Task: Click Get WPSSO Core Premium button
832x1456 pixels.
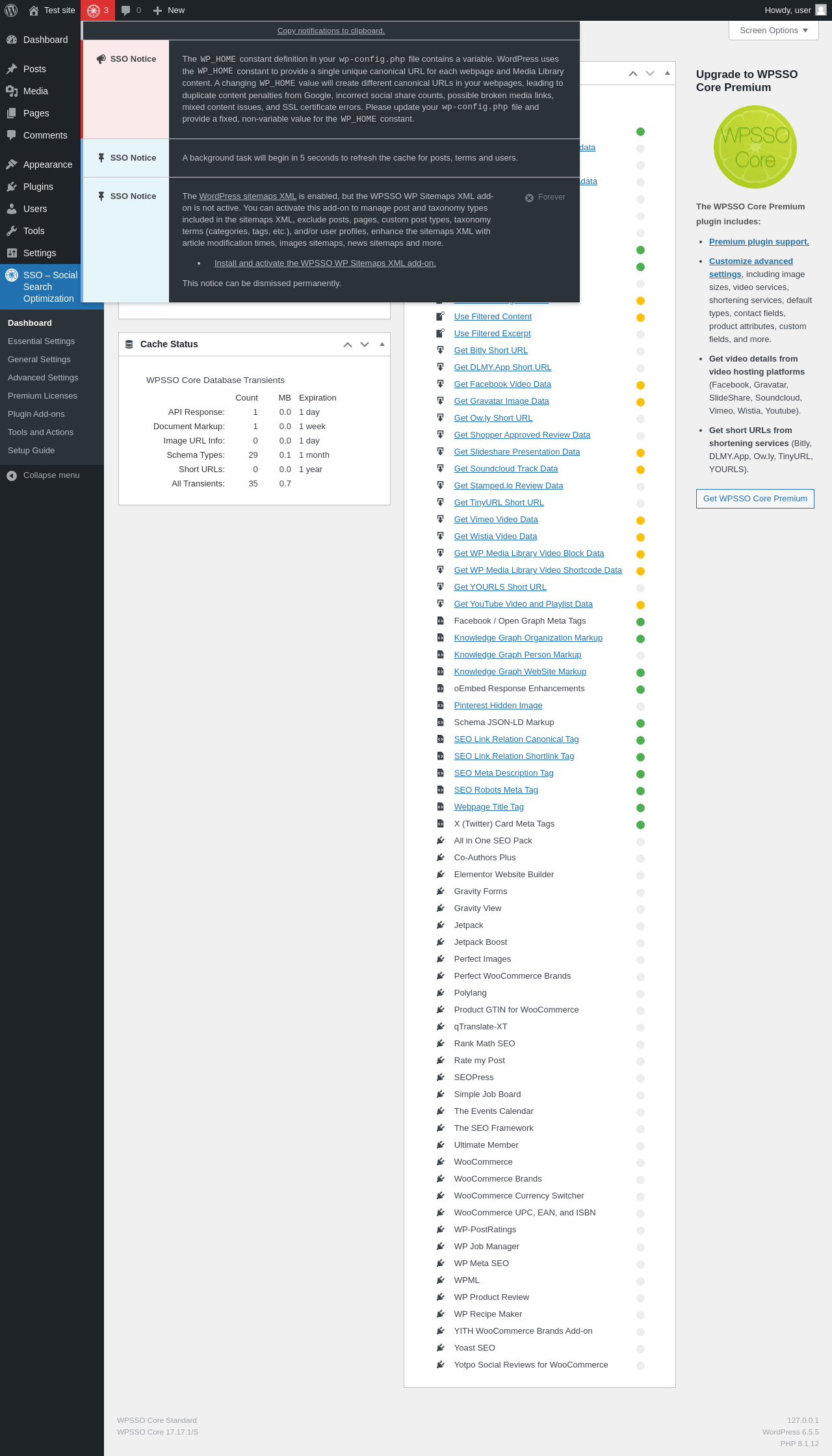Action: [755, 499]
